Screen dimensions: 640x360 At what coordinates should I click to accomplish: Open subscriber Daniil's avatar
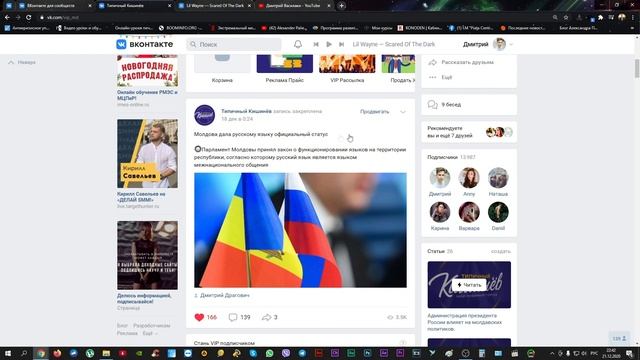[x=498, y=212]
